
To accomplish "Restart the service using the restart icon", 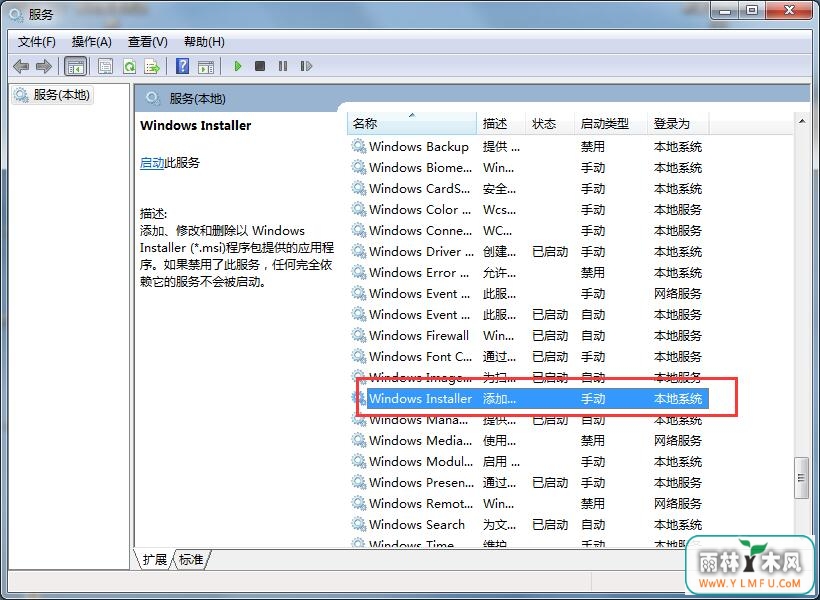I will 306,66.
